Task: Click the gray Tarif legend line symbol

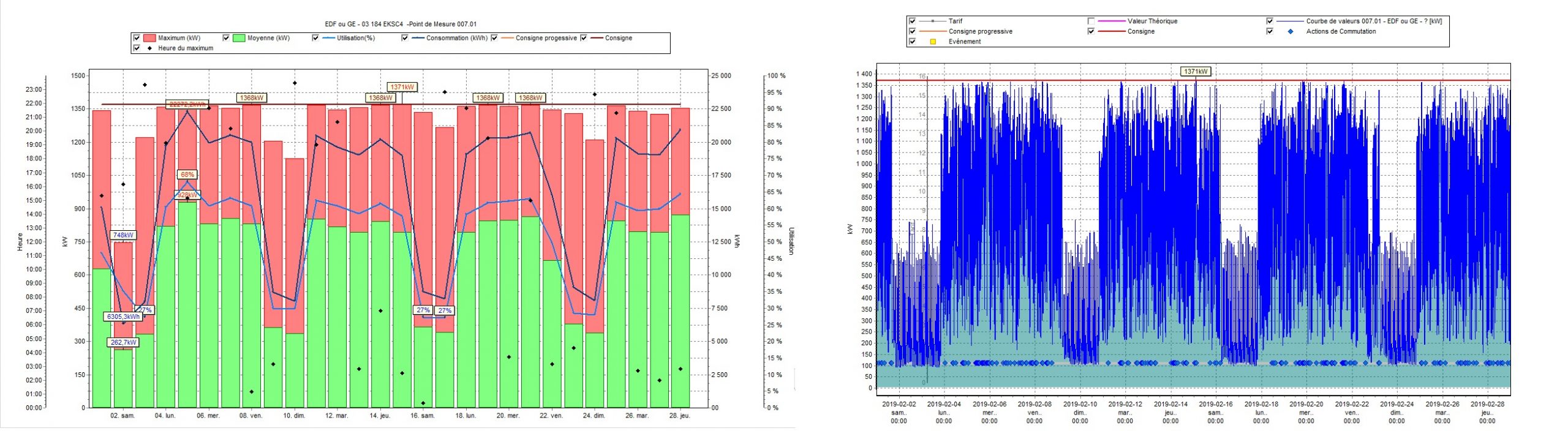Action: (x=932, y=21)
